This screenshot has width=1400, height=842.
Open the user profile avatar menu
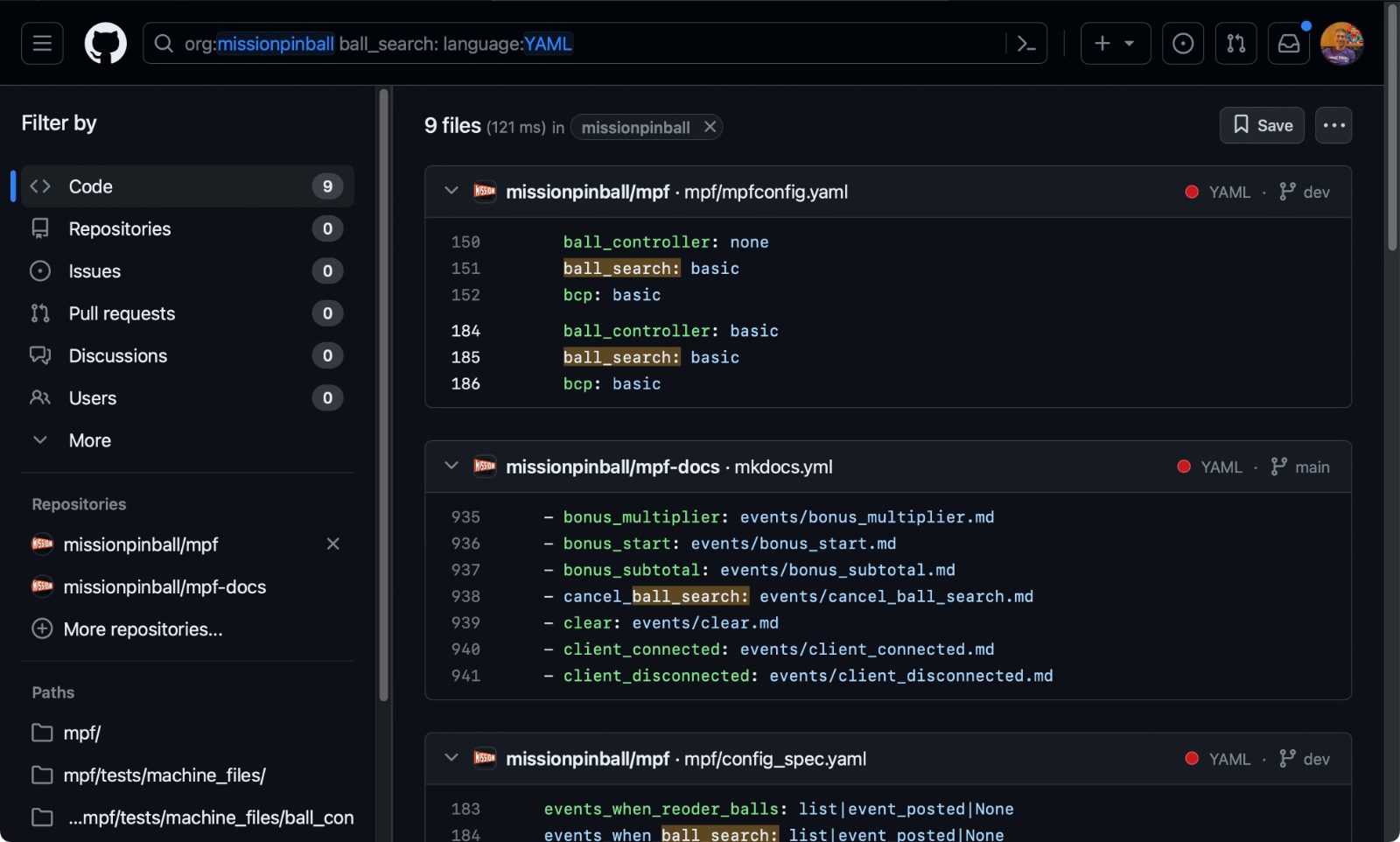pos(1340,44)
